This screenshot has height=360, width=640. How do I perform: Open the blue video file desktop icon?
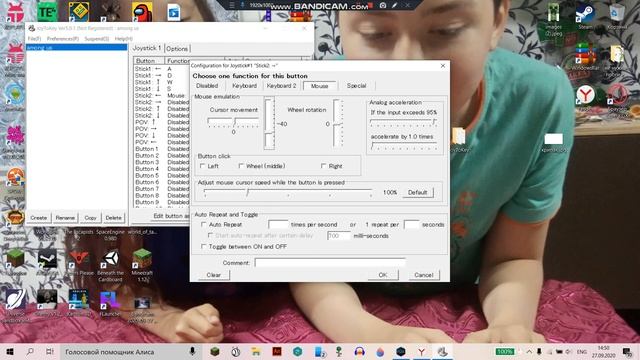[x=173, y=12]
